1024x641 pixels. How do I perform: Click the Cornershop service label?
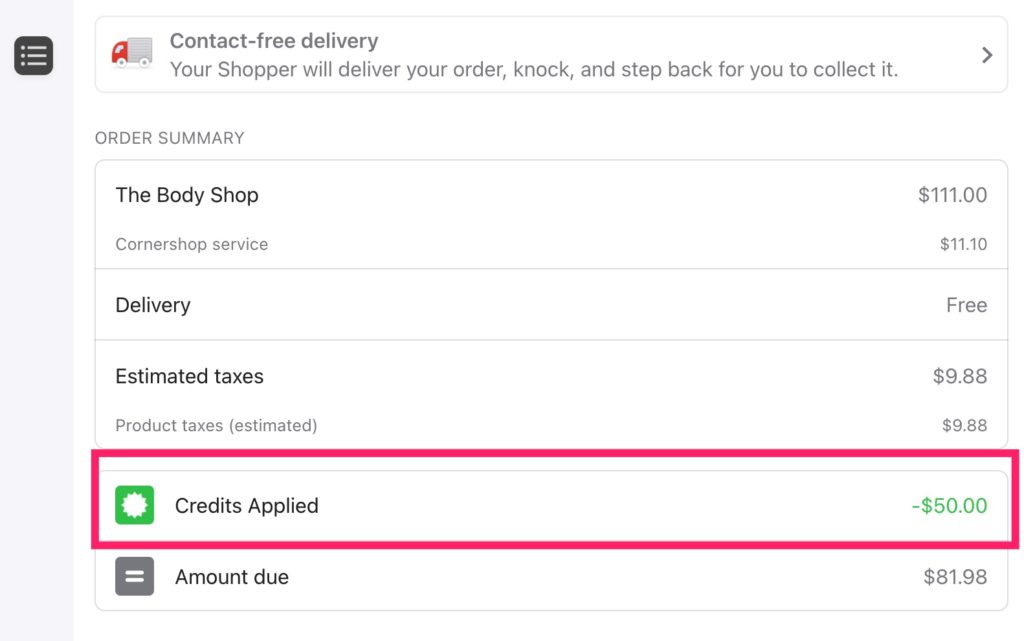click(192, 244)
